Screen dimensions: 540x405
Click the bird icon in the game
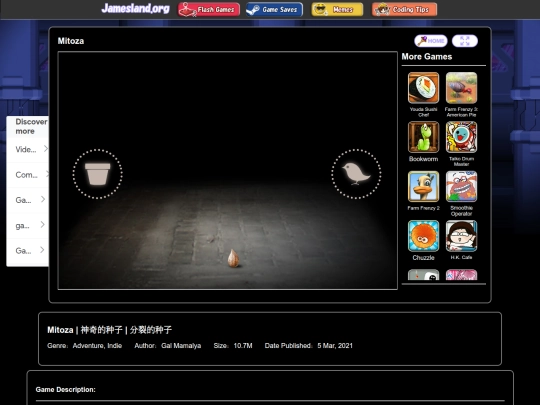[x=356, y=174]
